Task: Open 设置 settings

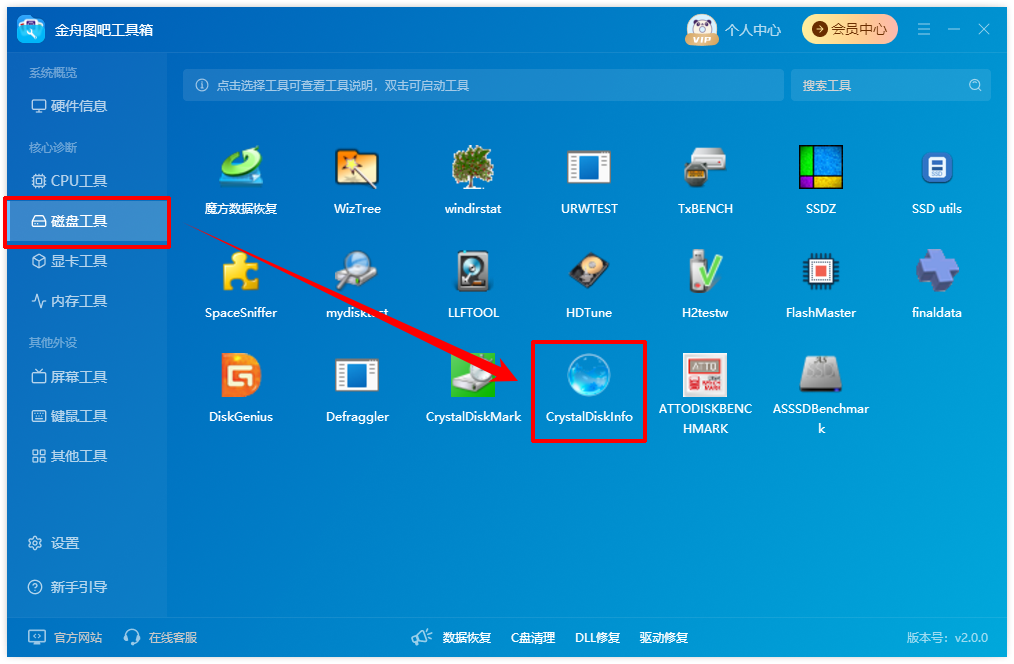Action: 54,543
